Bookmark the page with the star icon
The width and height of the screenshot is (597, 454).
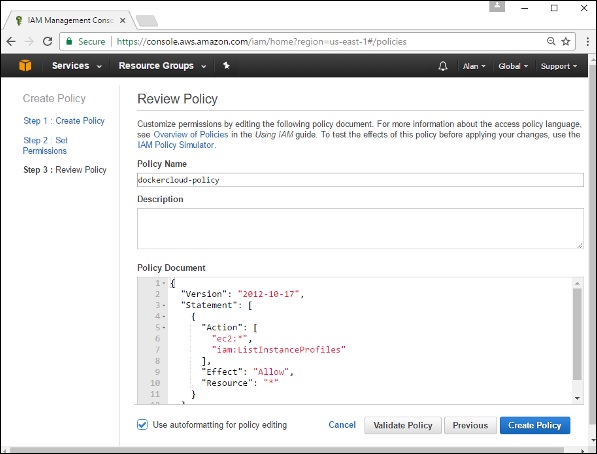click(x=566, y=41)
